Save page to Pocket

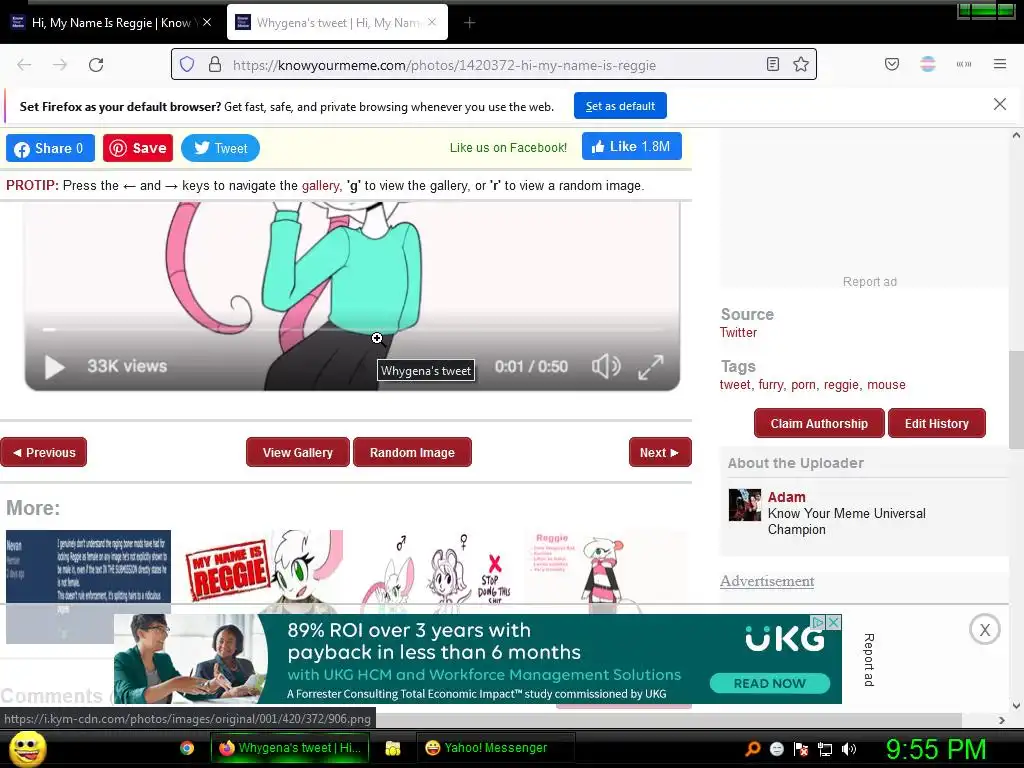[x=892, y=64]
